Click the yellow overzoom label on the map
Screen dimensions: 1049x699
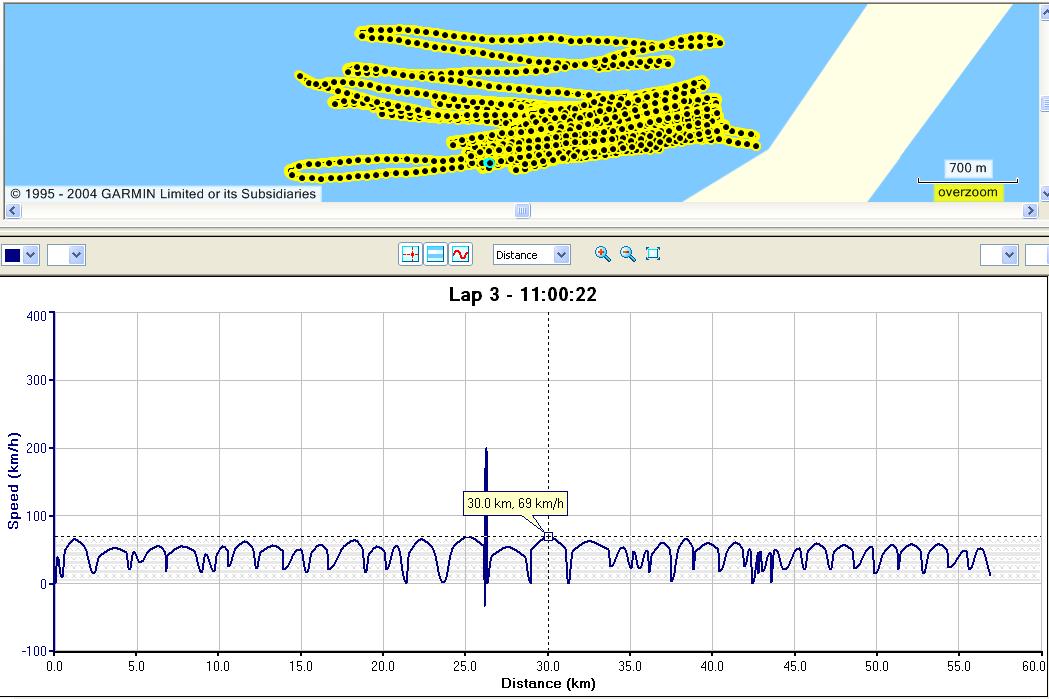(968, 192)
